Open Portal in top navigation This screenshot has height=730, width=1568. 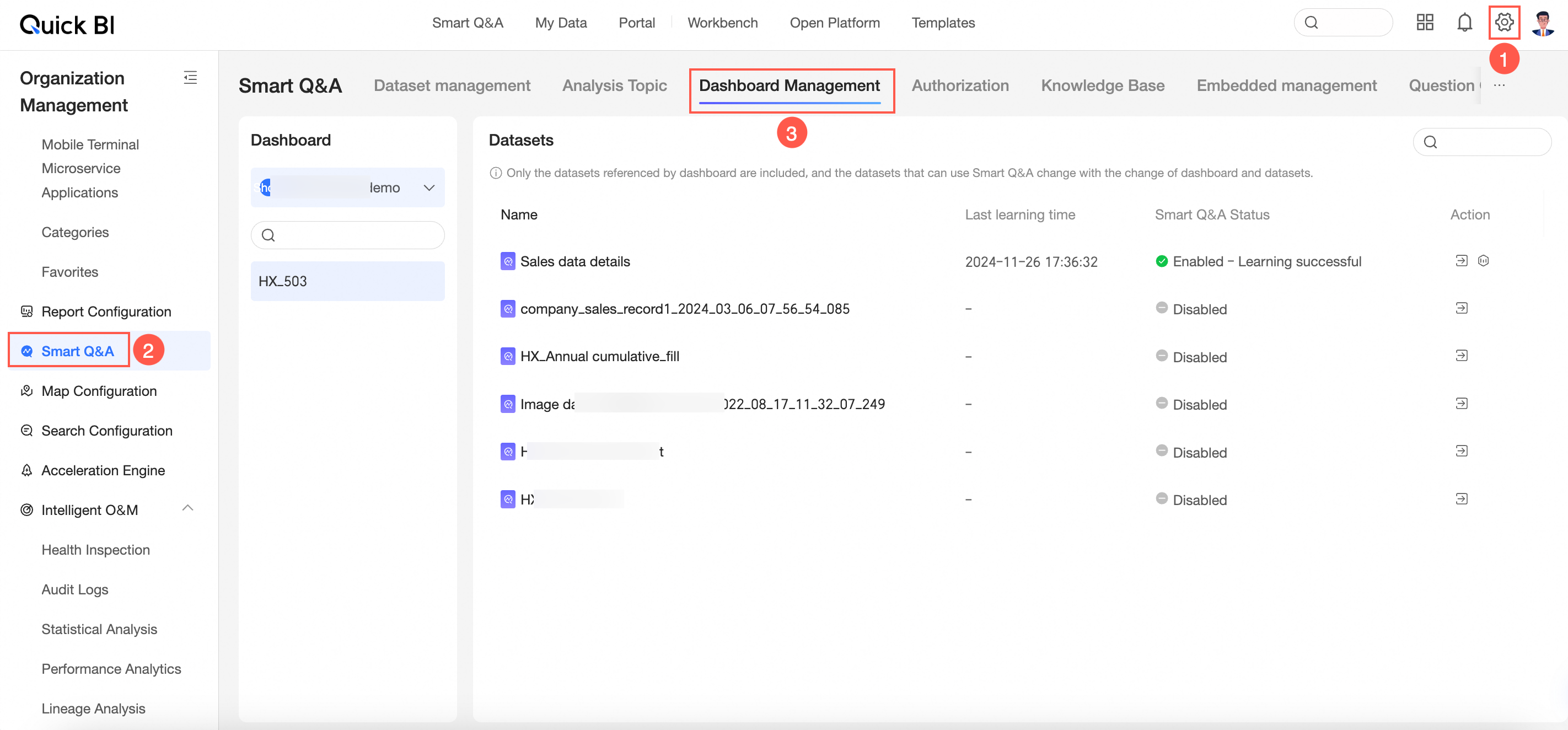click(x=637, y=23)
